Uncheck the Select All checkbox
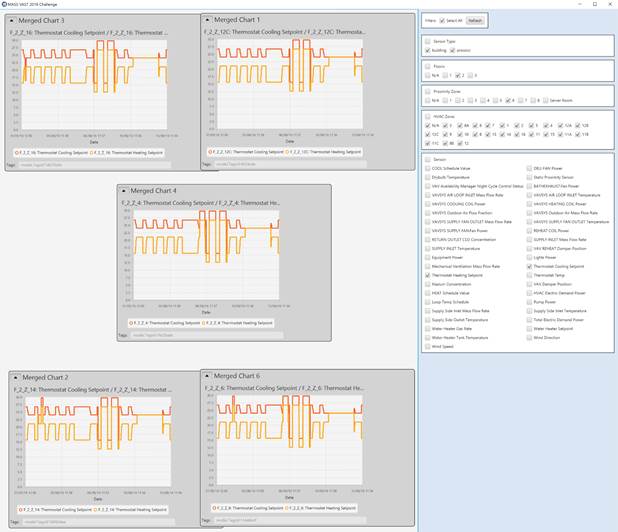Screen dimensions: 618x532 [x=442, y=20]
